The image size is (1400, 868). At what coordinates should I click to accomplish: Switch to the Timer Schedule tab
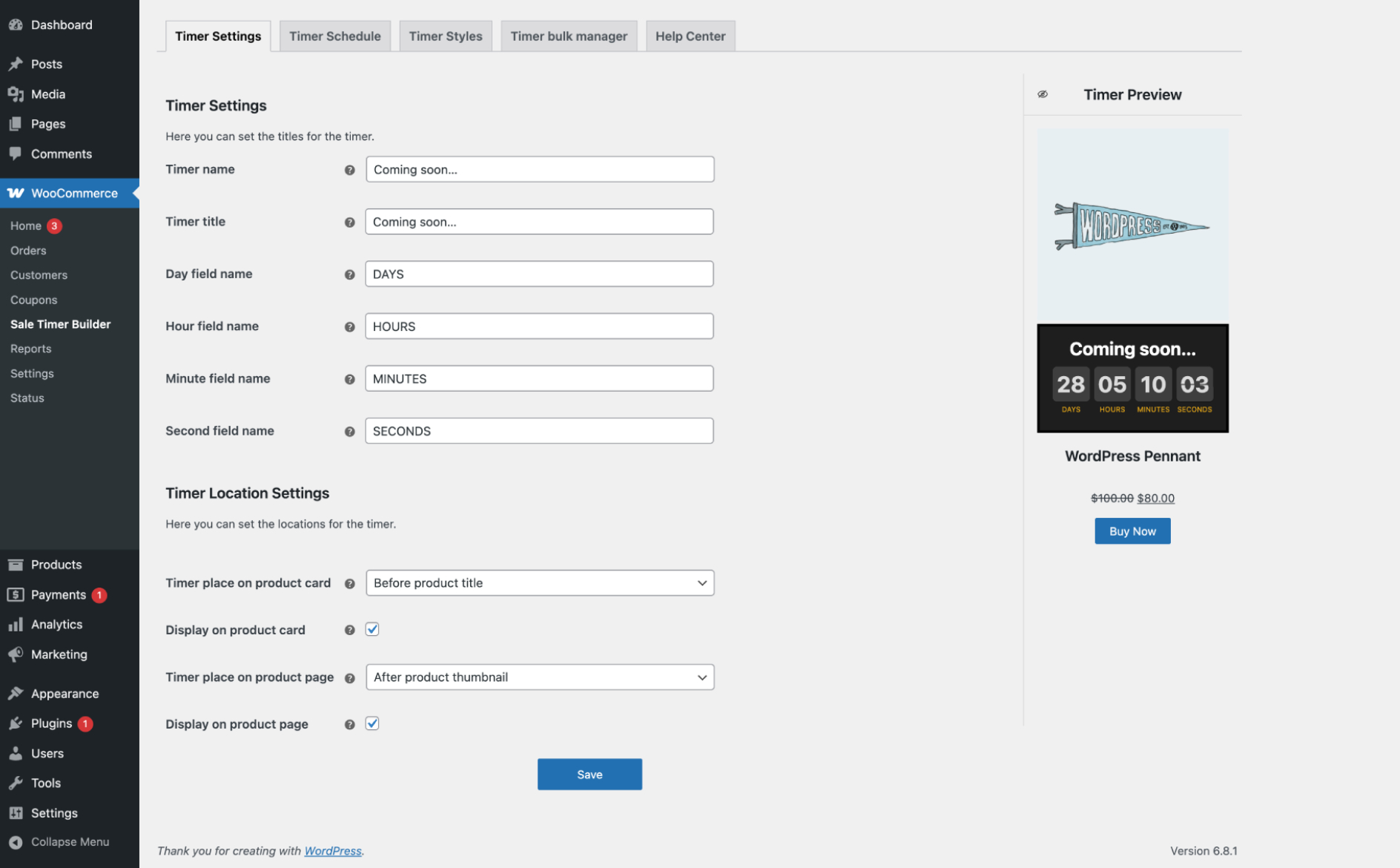334,36
